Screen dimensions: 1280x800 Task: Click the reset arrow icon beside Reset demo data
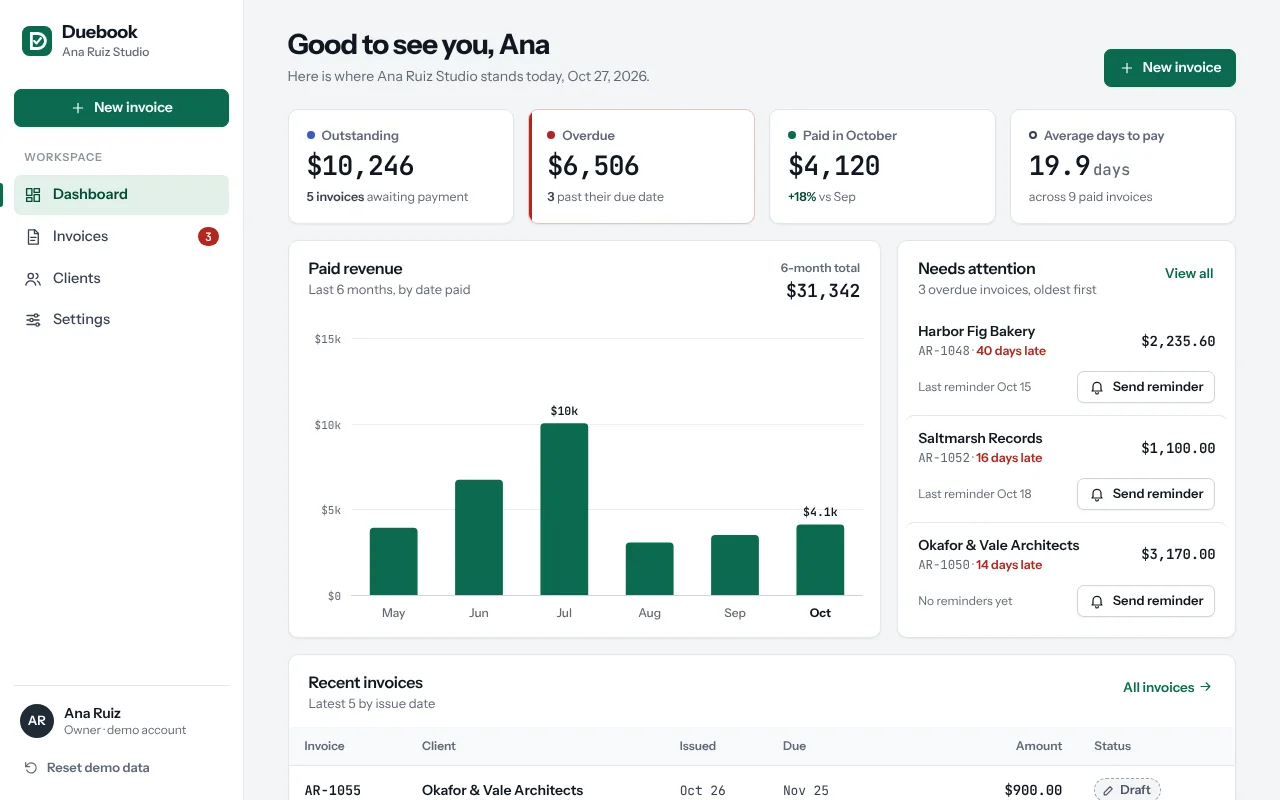coord(31,768)
